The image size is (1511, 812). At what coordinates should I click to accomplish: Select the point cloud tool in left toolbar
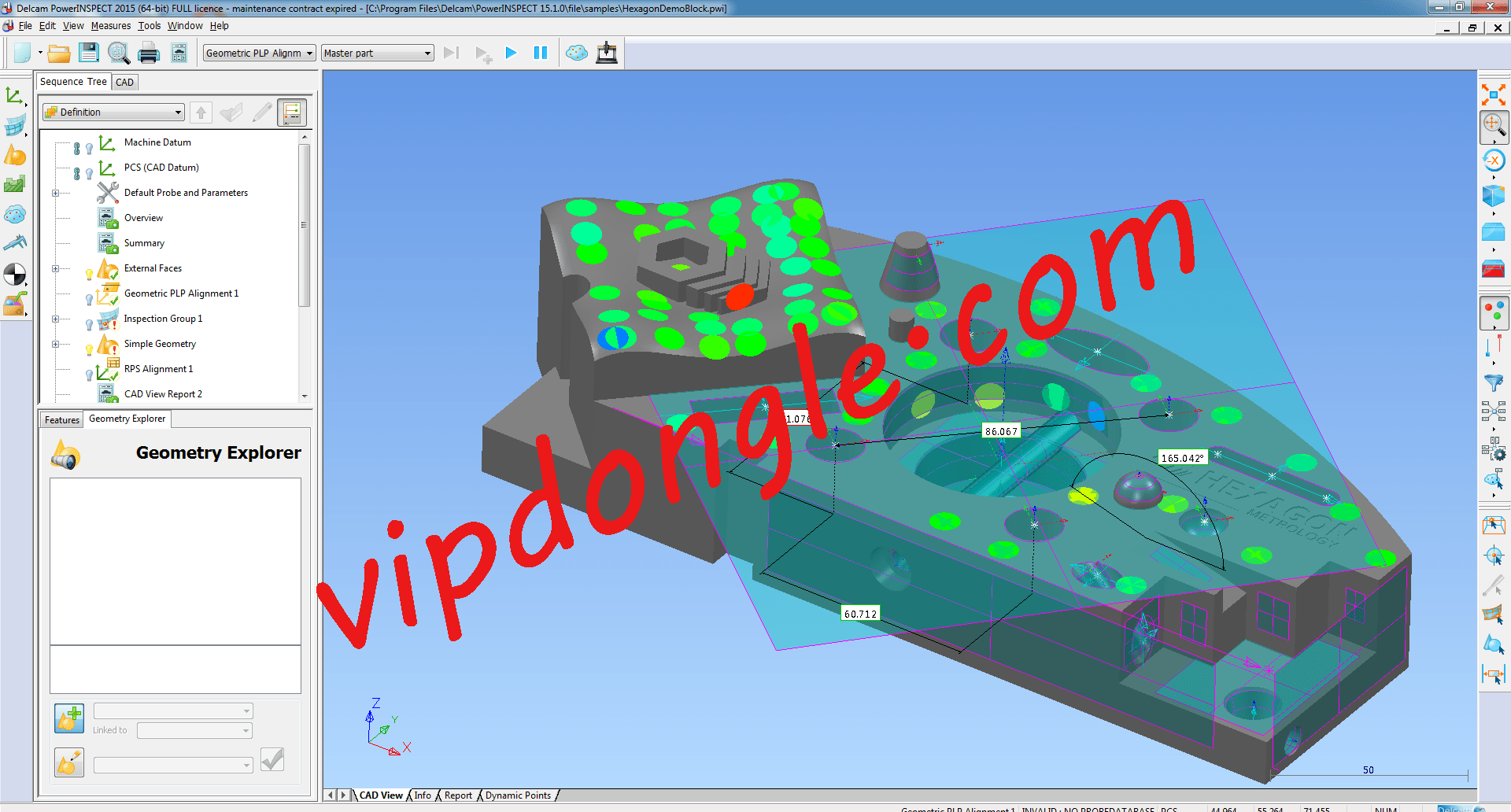click(x=16, y=214)
